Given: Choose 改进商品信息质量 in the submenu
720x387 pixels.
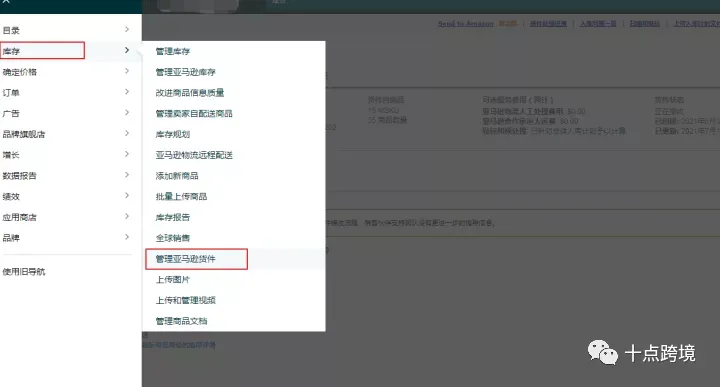Looking at the screenshot, I should coord(190,93).
